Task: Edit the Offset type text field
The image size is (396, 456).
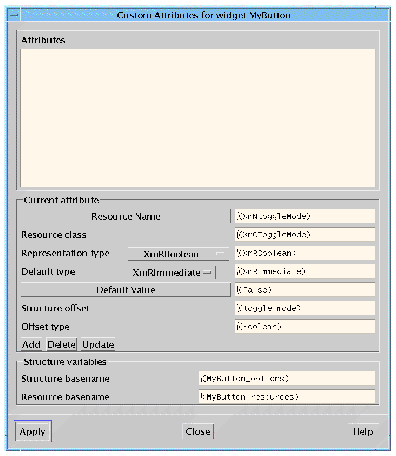Action: (305, 326)
